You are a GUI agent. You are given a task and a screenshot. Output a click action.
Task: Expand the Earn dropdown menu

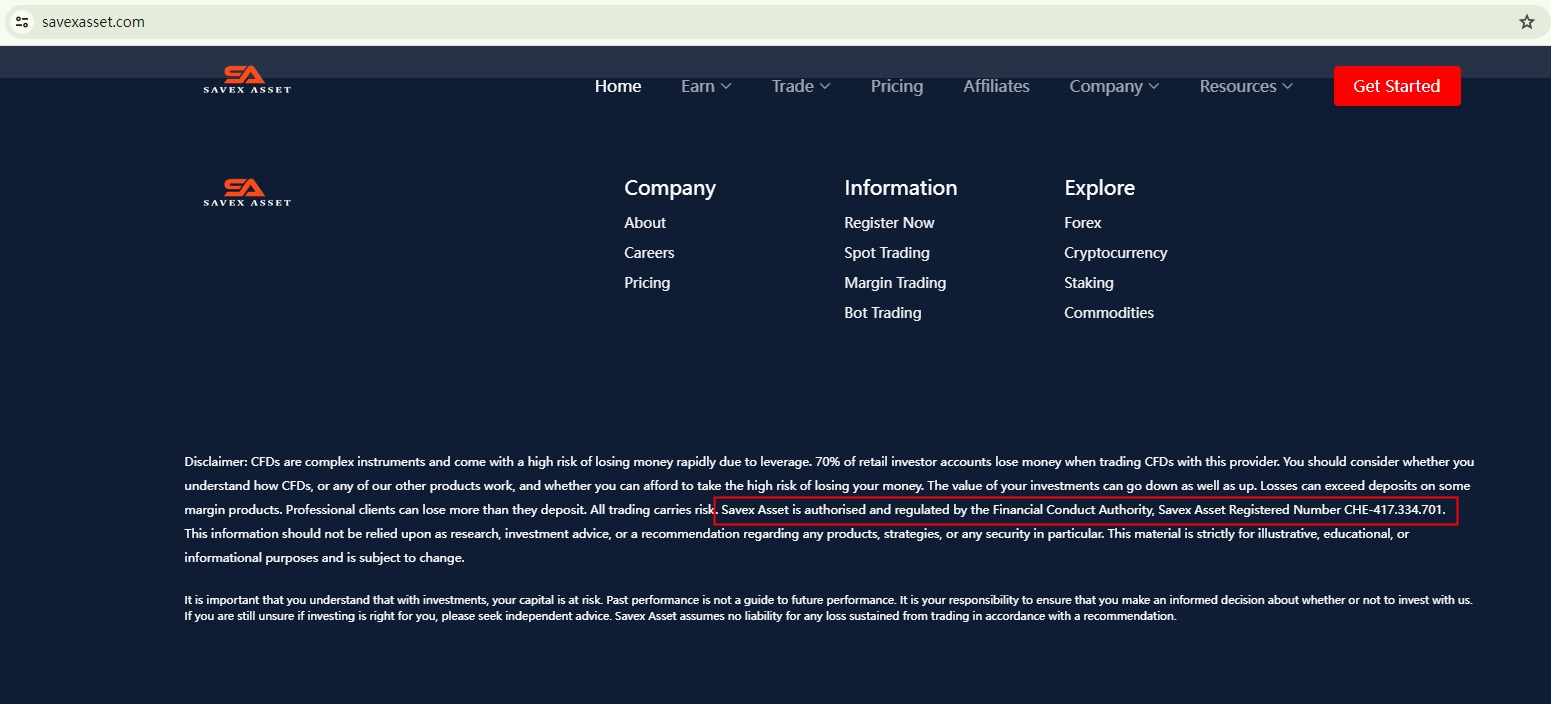[x=706, y=86]
